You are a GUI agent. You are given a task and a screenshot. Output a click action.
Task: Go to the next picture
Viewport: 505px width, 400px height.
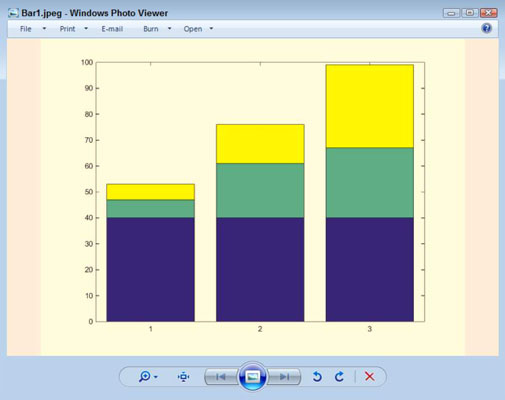click(x=284, y=377)
